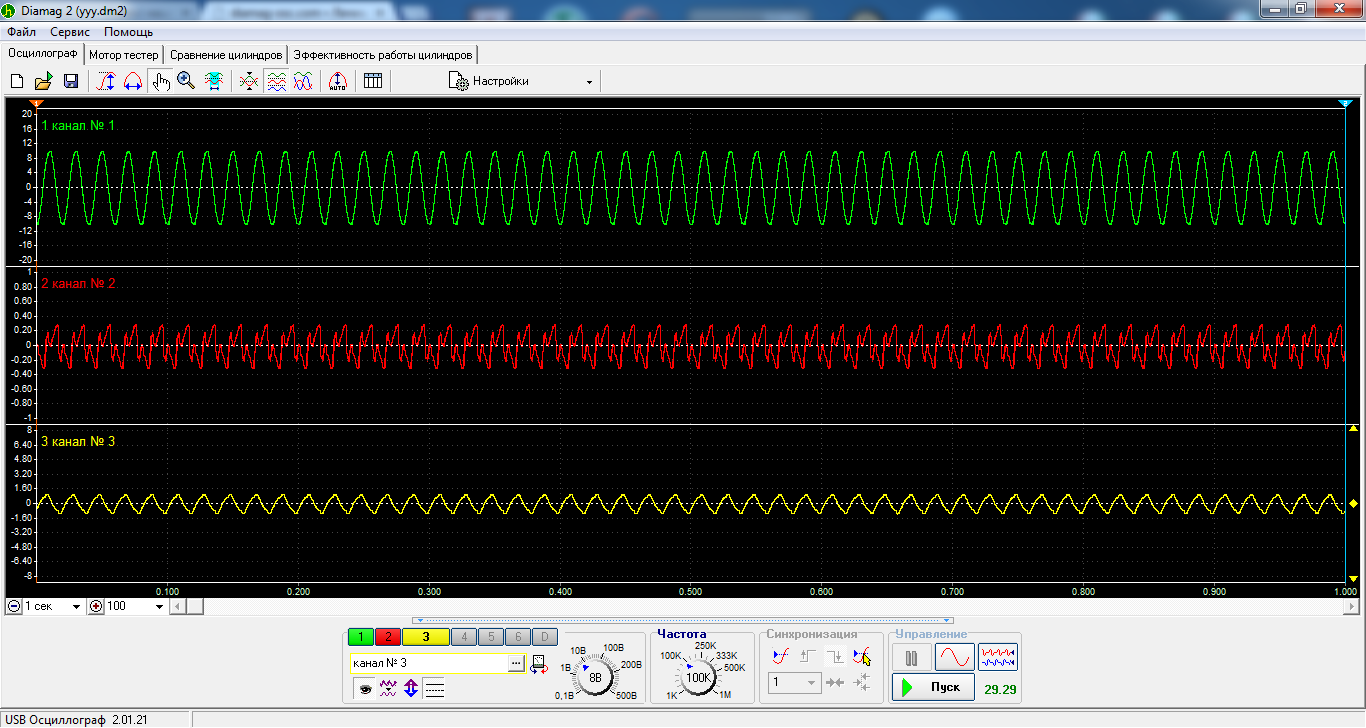Select green channel 1 button
Viewport: 1366px width, 728px height.
pos(361,636)
